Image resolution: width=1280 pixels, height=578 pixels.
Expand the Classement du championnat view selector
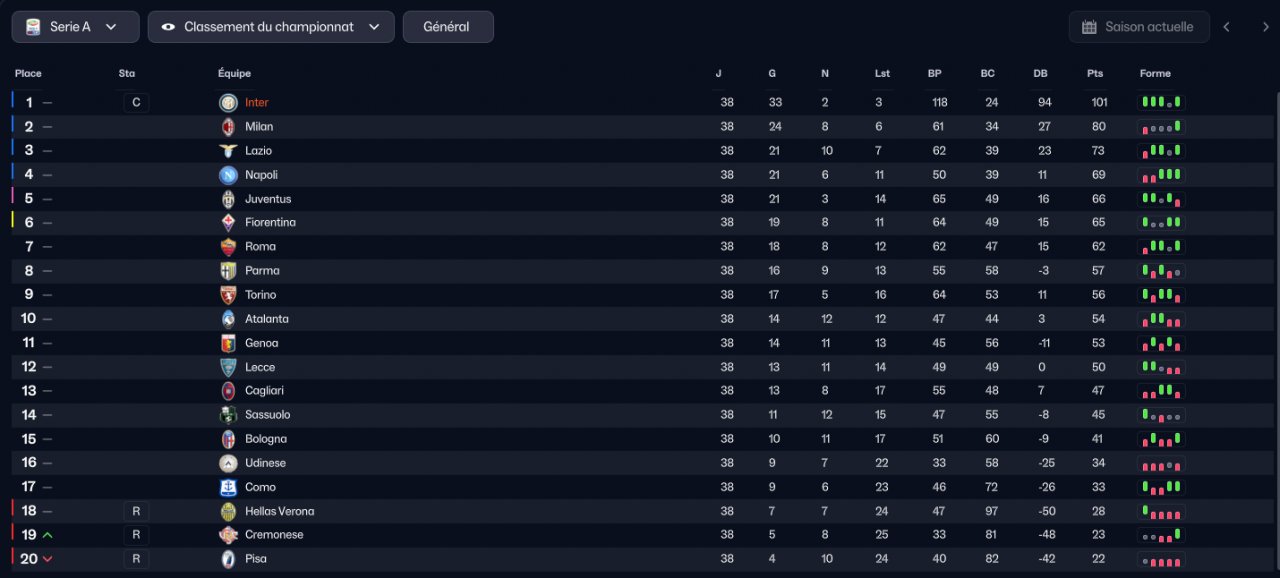click(x=271, y=27)
